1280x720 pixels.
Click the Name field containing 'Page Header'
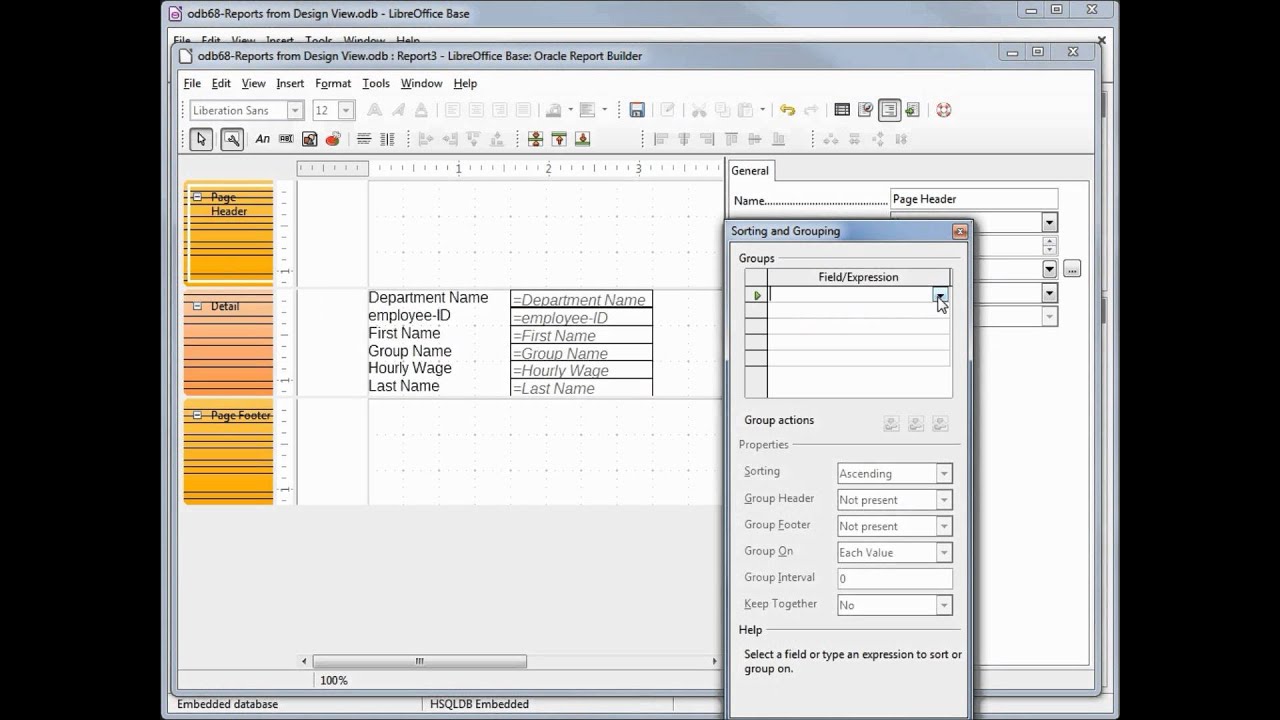click(x=973, y=199)
